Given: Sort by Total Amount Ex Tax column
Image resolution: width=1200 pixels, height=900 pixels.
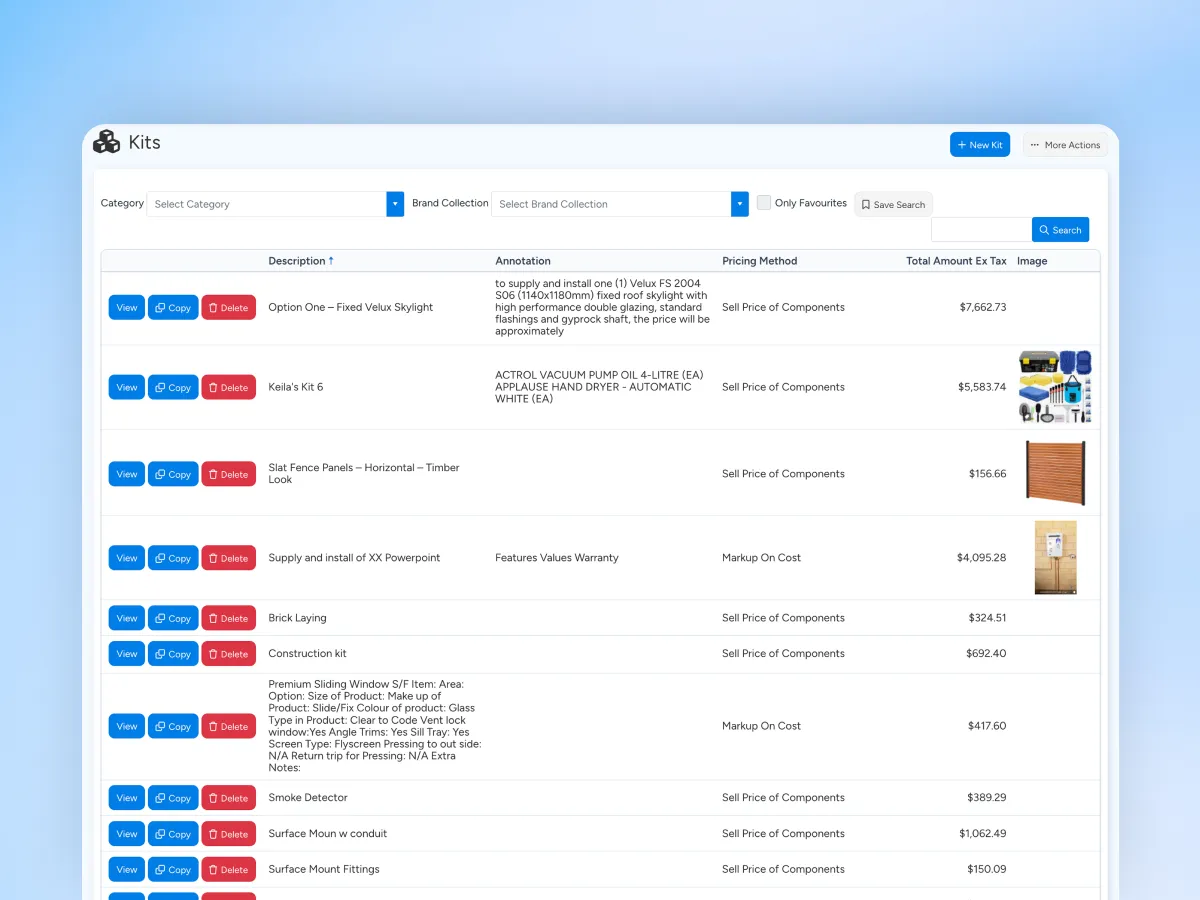Looking at the screenshot, I should coord(956,261).
